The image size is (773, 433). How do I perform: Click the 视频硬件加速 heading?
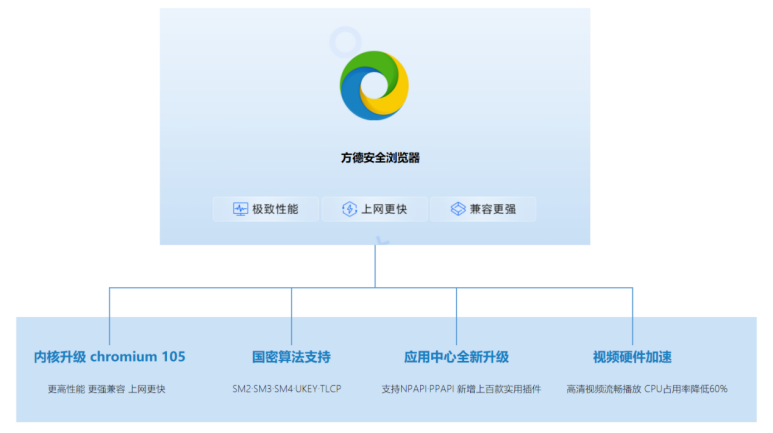tap(632, 357)
